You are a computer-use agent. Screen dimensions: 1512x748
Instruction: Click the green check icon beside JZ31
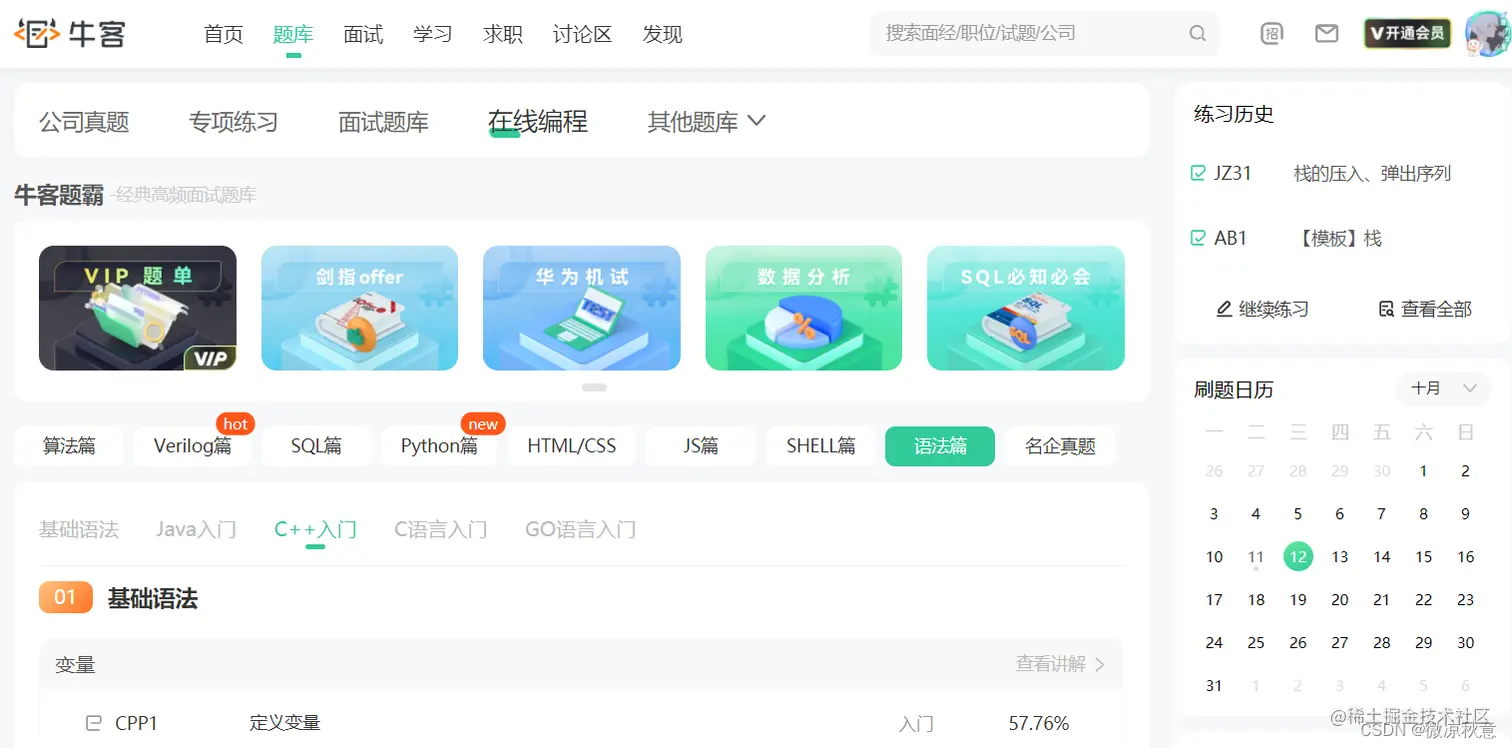[x=1197, y=172]
